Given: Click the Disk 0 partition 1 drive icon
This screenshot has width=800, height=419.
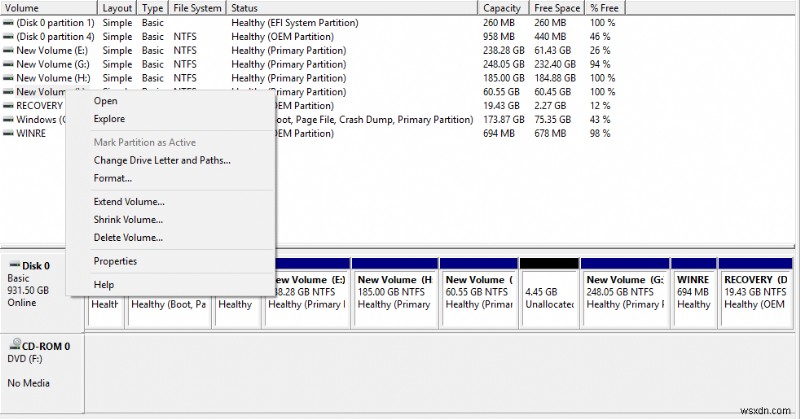Looking at the screenshot, I should (x=8, y=23).
